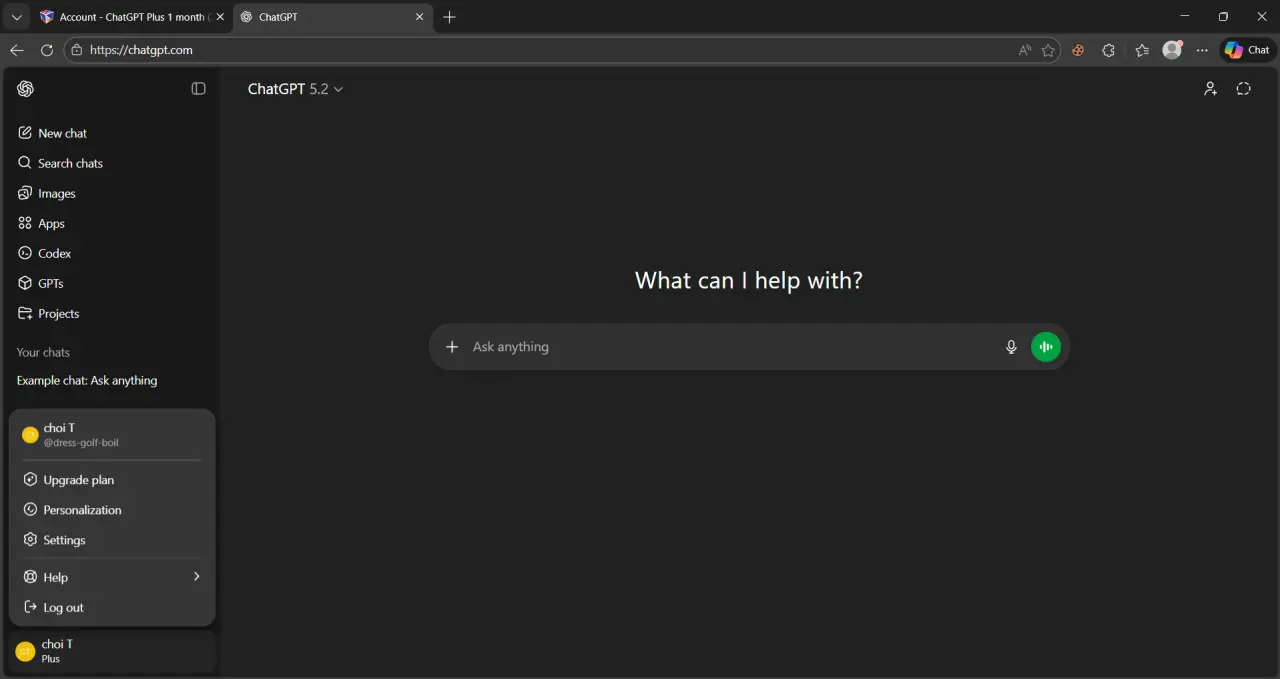Screen dimensions: 1280x679
Task: Select choi T profile in account menu
Action: pyautogui.click(x=112, y=434)
